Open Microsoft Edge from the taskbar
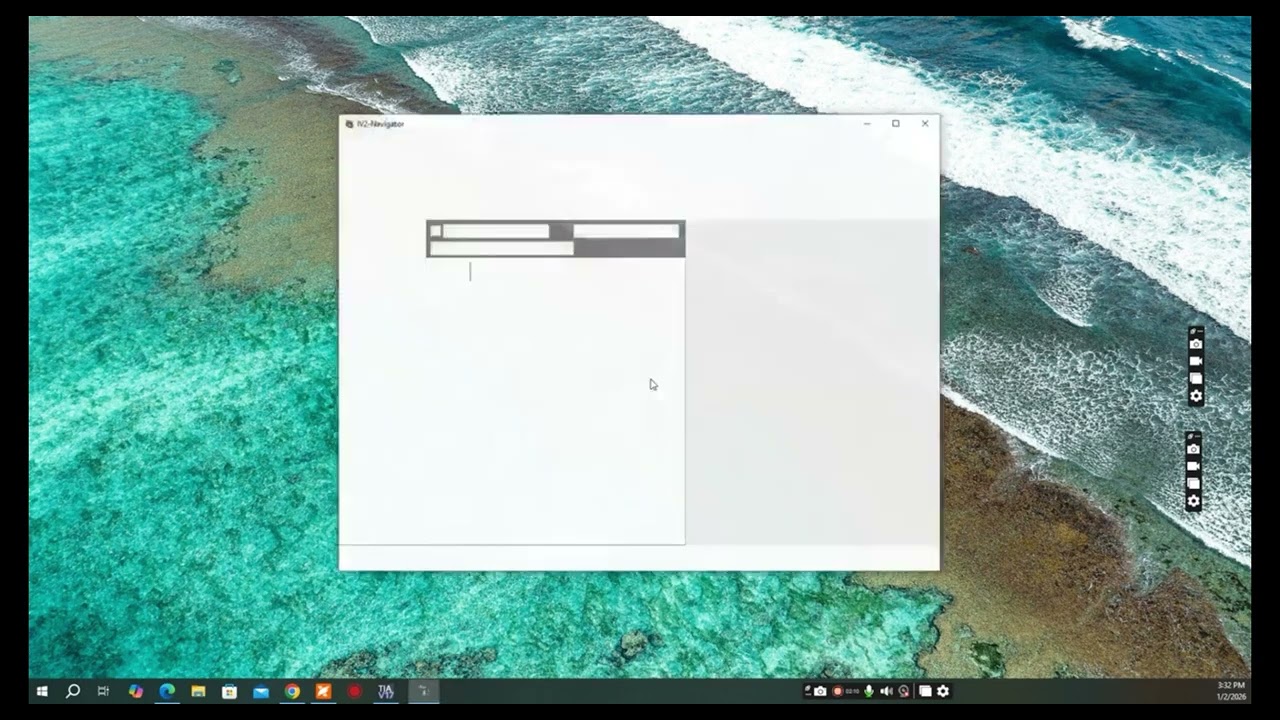The image size is (1280, 720). point(167,691)
